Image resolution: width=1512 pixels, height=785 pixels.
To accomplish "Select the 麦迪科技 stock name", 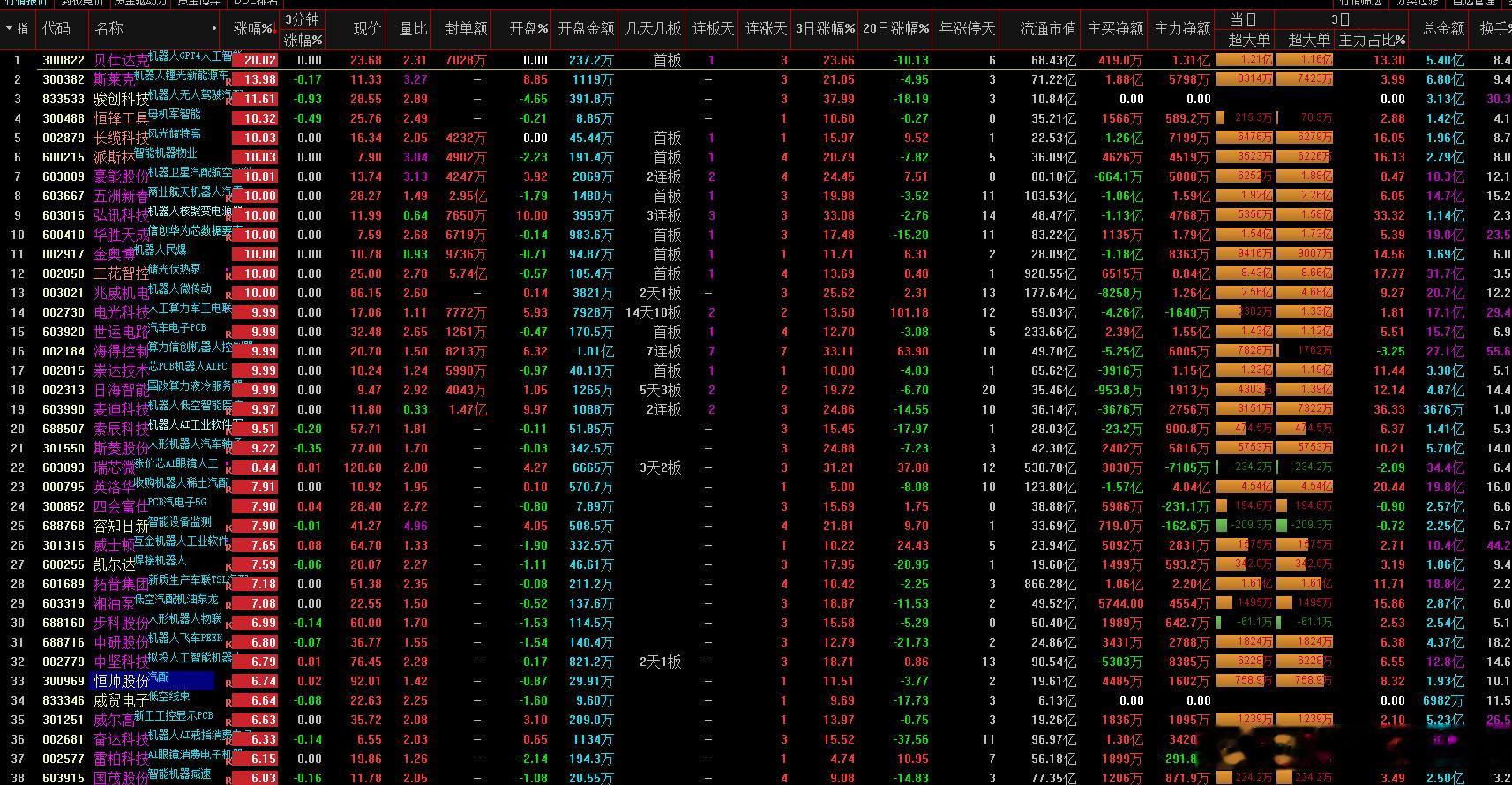I will pos(121,409).
